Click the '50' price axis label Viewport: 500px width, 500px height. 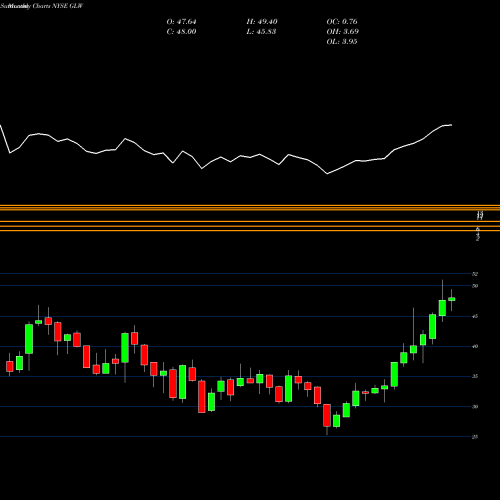pos(475,286)
